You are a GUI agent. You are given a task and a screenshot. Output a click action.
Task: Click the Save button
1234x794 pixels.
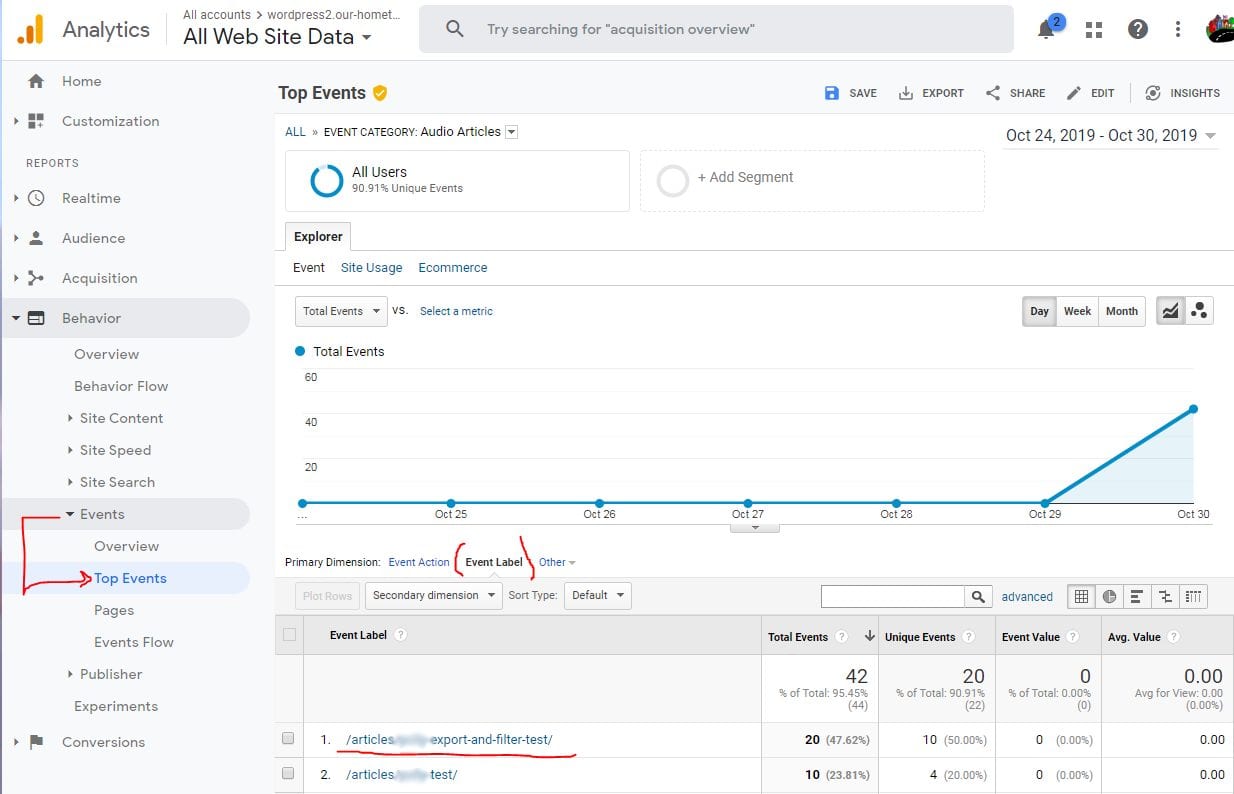click(x=850, y=93)
